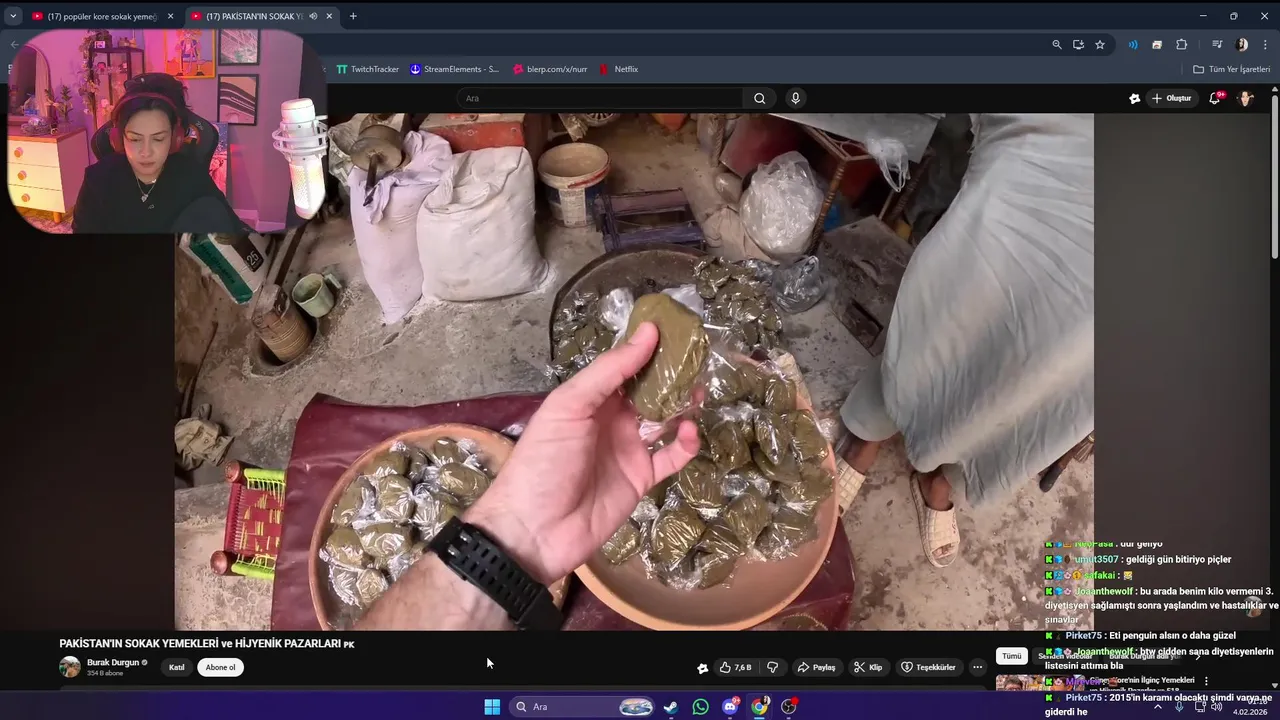Click the 'Paylaş' share button

pyautogui.click(x=816, y=667)
